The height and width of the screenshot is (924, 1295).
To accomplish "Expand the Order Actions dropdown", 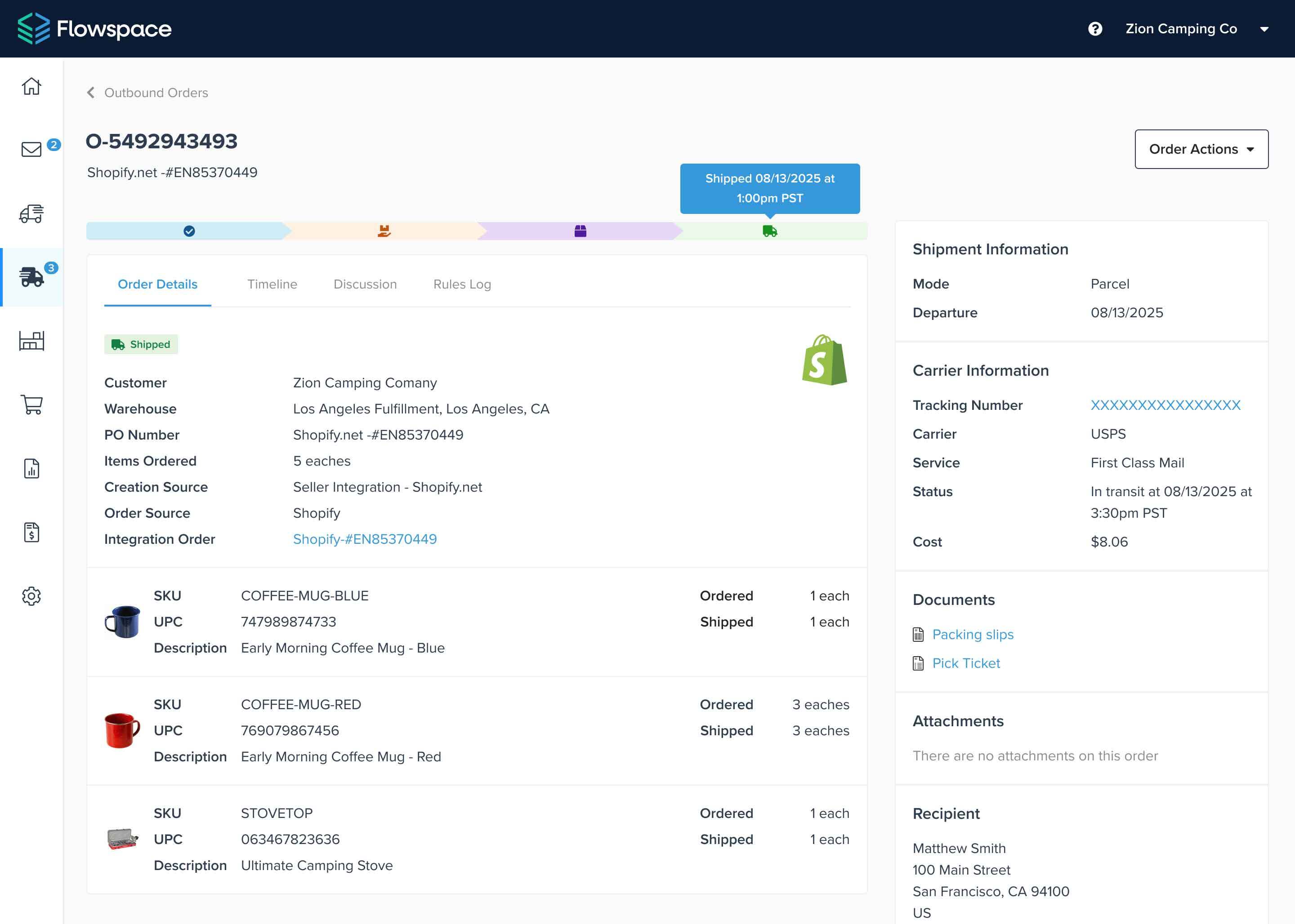I will click(x=1201, y=149).
